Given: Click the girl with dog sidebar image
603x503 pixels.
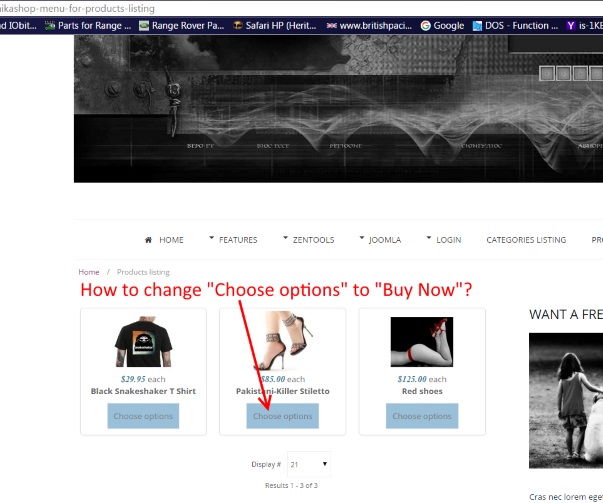Looking at the screenshot, I should (x=566, y=401).
